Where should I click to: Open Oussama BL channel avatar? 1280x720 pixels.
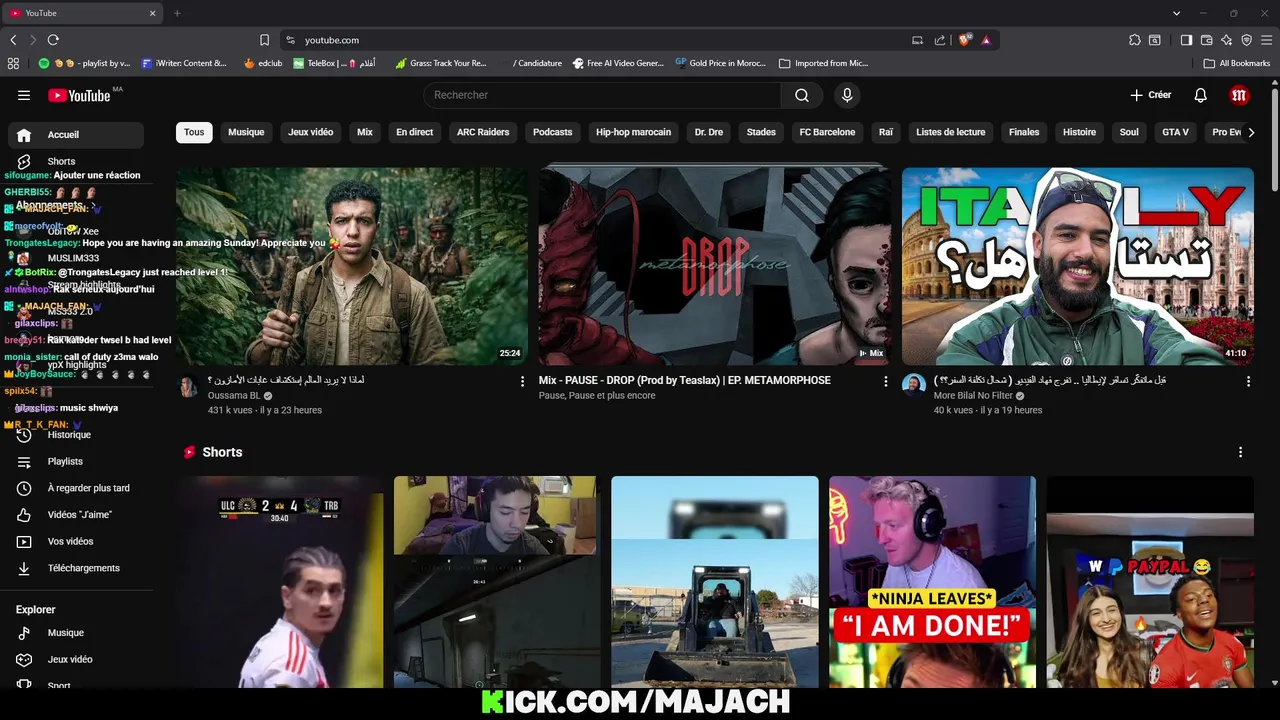click(189, 387)
